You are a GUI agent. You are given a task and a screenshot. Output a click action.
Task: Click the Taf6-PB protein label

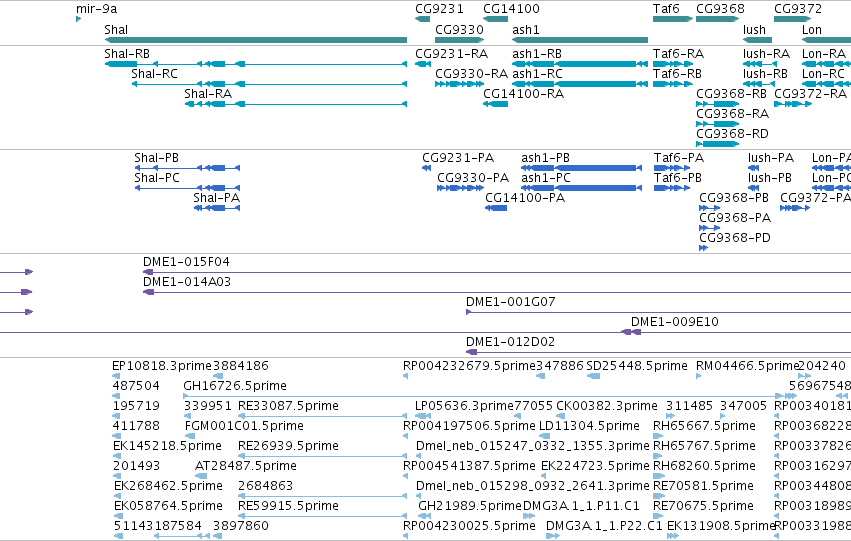click(678, 178)
